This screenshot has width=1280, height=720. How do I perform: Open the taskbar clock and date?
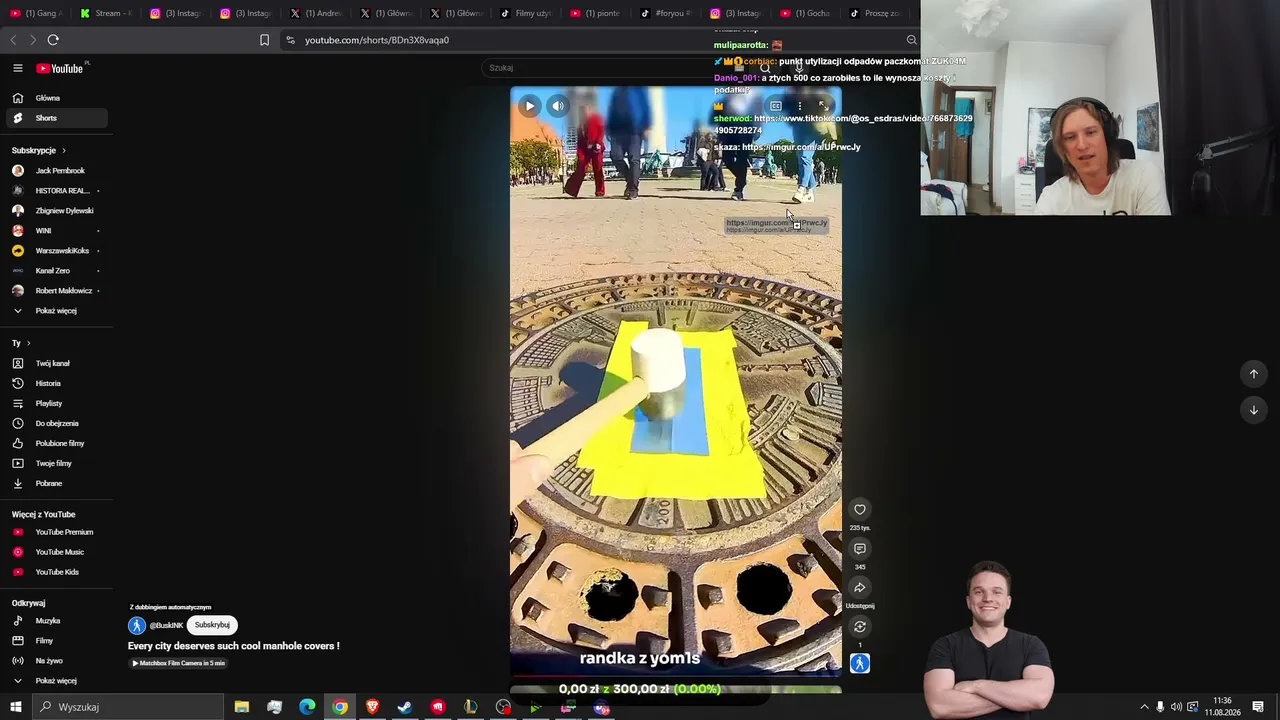click(1222, 707)
